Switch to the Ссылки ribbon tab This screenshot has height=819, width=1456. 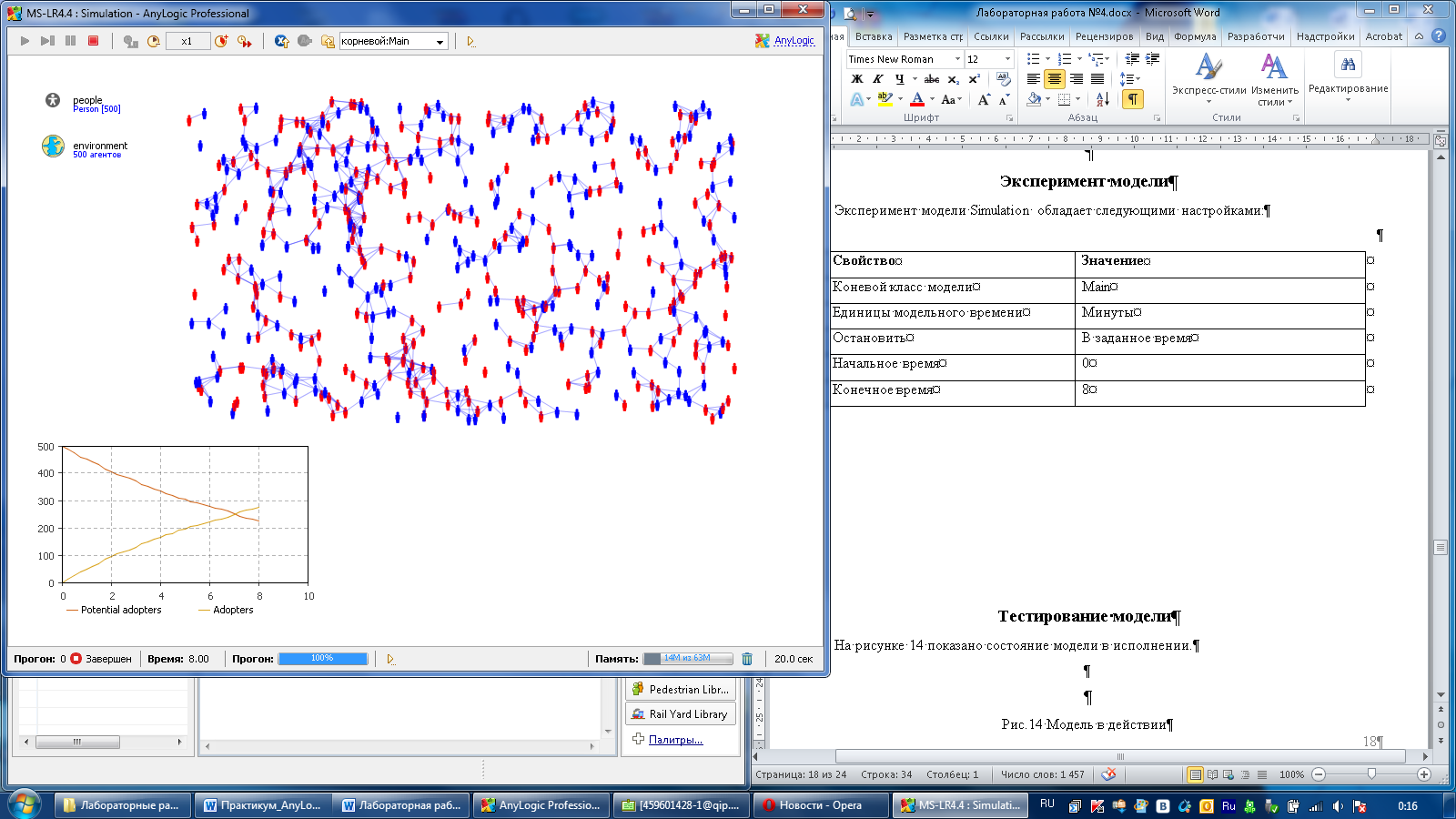click(991, 36)
